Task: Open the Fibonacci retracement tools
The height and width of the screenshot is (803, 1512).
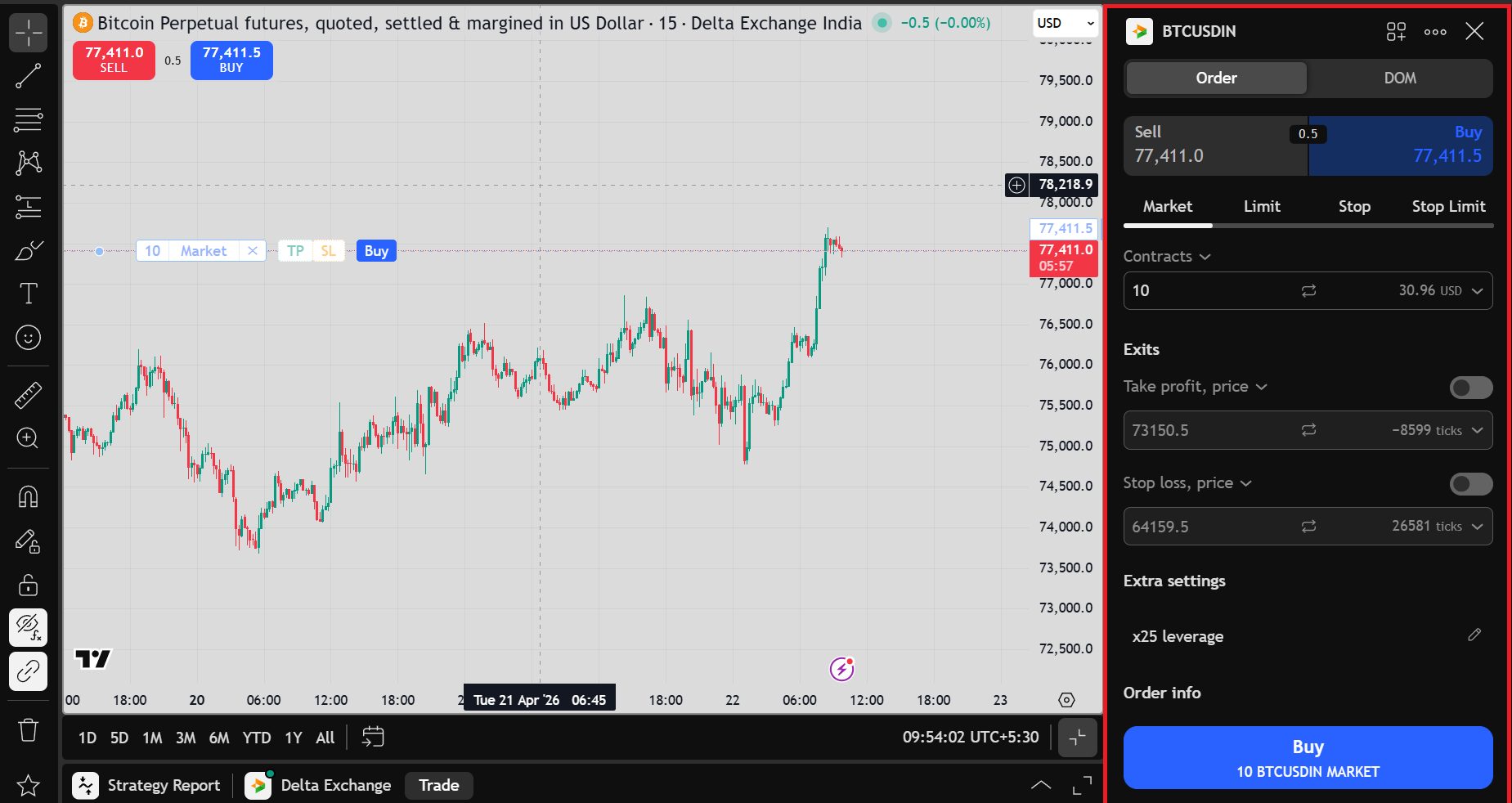Action: [29, 119]
